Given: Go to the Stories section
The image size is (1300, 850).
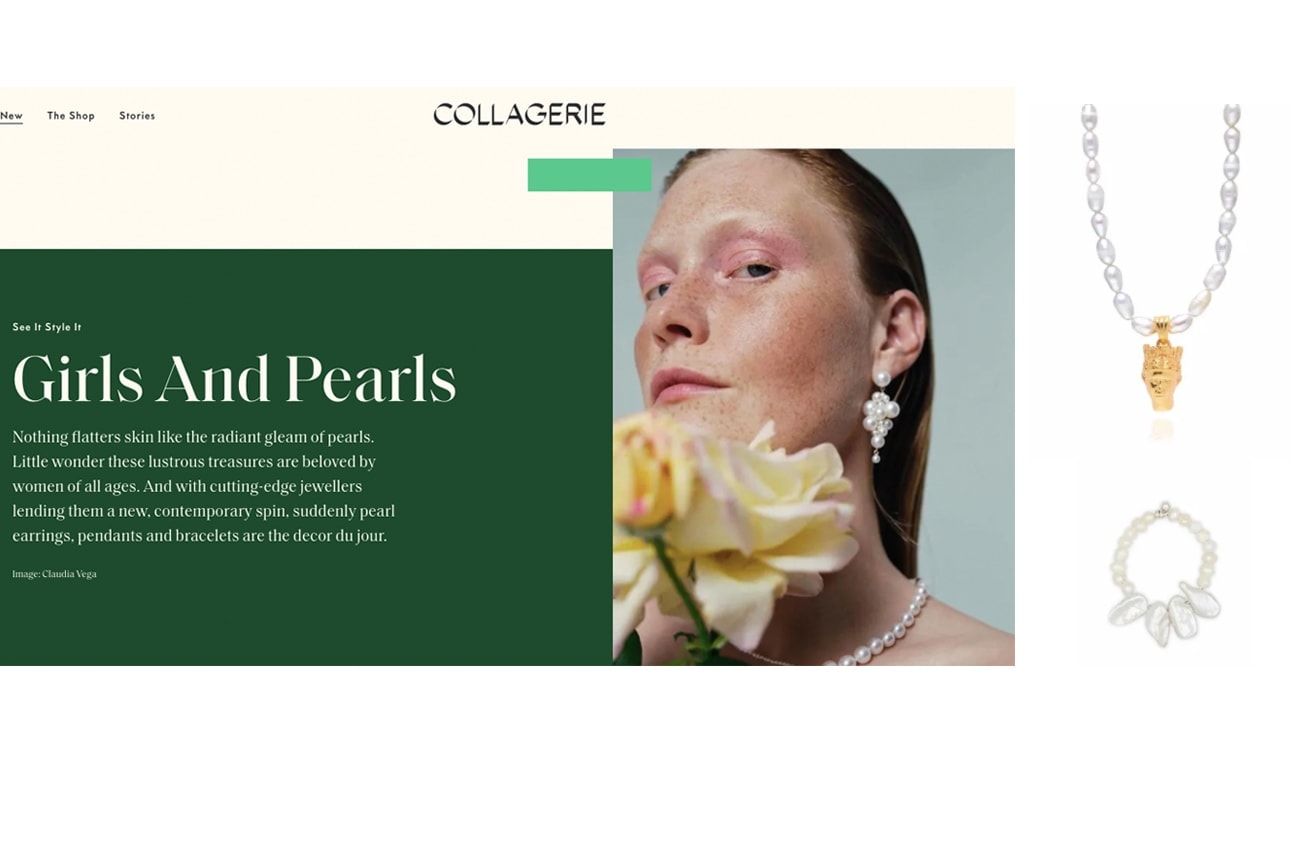Looking at the screenshot, I should pos(137,116).
